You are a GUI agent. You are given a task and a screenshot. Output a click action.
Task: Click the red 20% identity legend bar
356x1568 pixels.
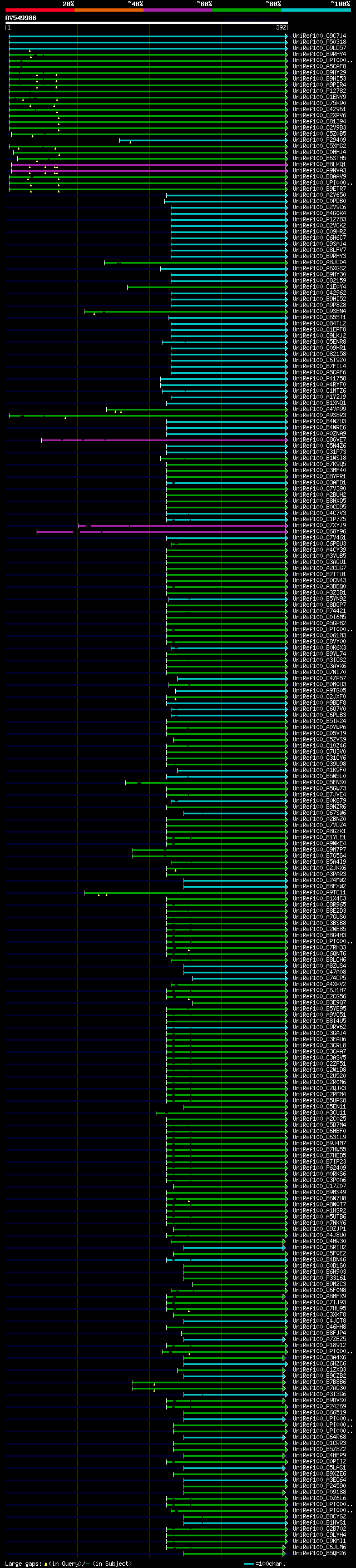click(x=39, y=10)
